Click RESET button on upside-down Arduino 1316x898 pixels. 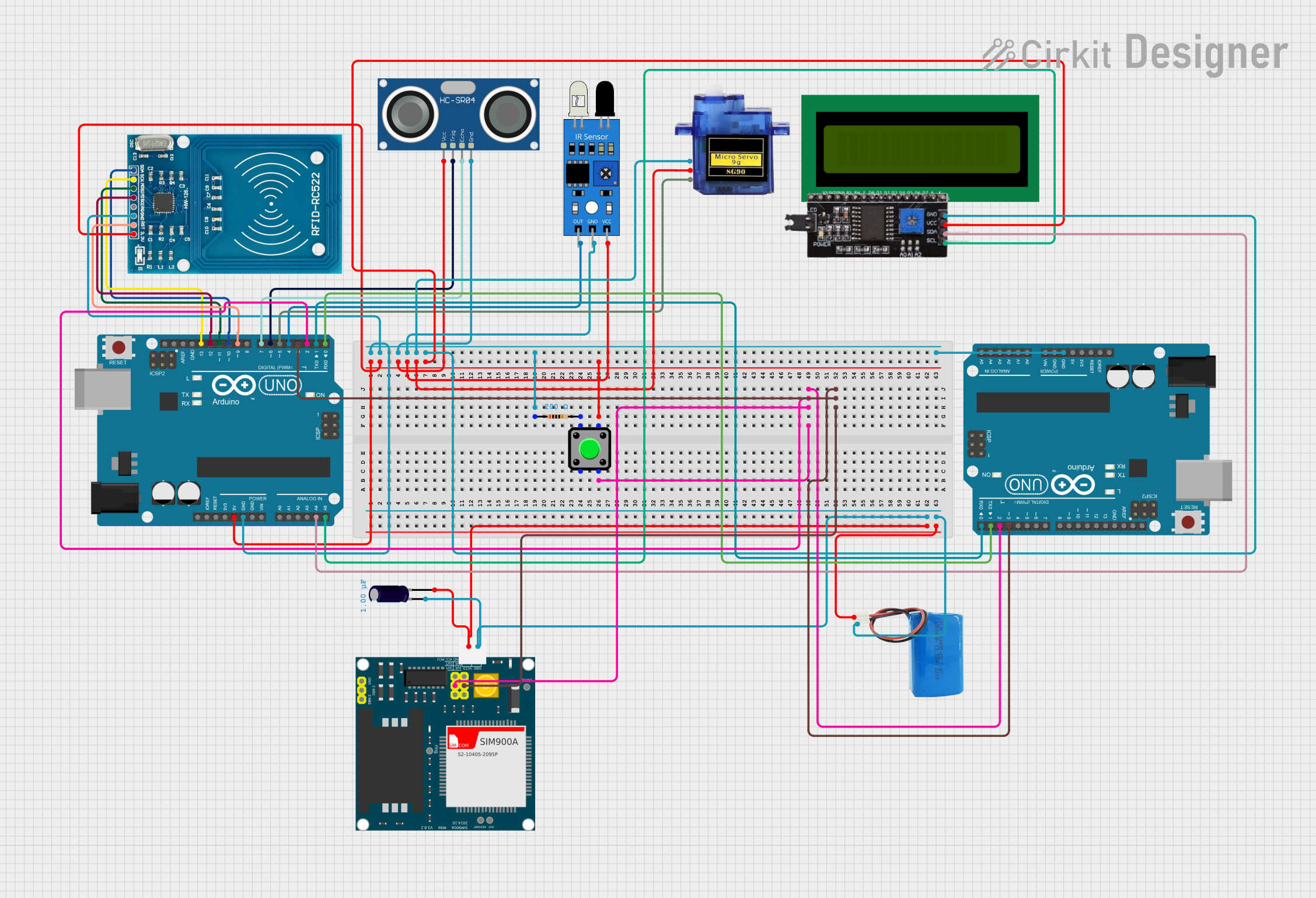click(x=1188, y=521)
